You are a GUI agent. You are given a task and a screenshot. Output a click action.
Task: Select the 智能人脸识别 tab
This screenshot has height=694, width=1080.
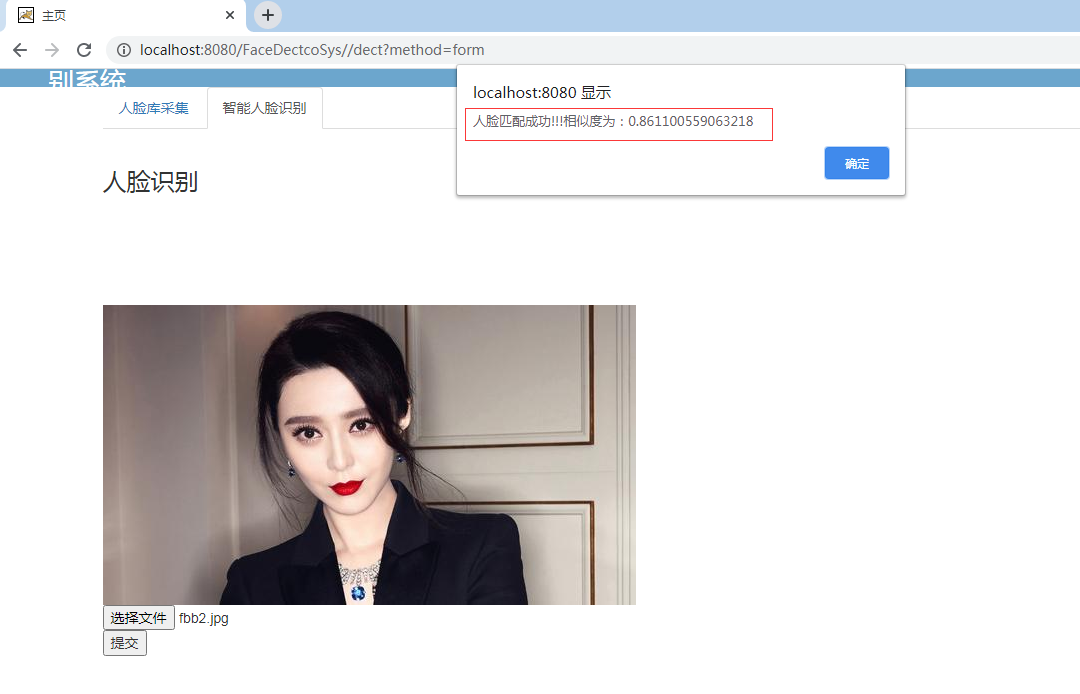click(x=264, y=108)
